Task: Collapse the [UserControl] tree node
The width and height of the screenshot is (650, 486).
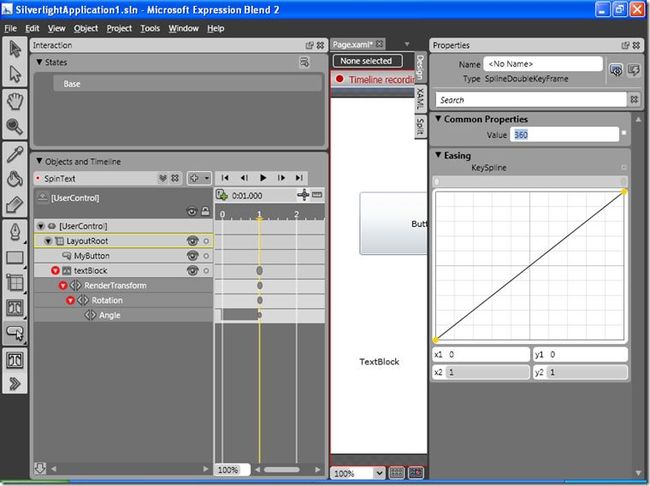Action: 41,226
